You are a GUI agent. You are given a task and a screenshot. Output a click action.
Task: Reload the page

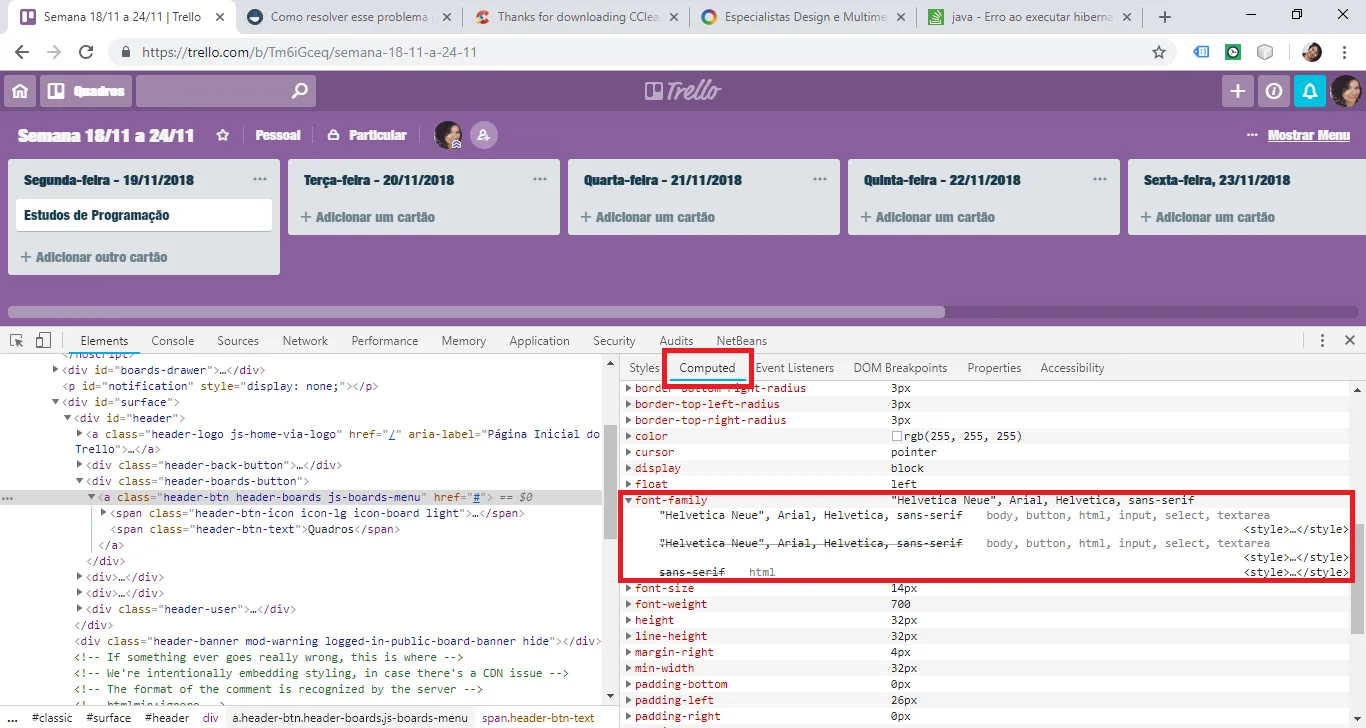tap(86, 52)
